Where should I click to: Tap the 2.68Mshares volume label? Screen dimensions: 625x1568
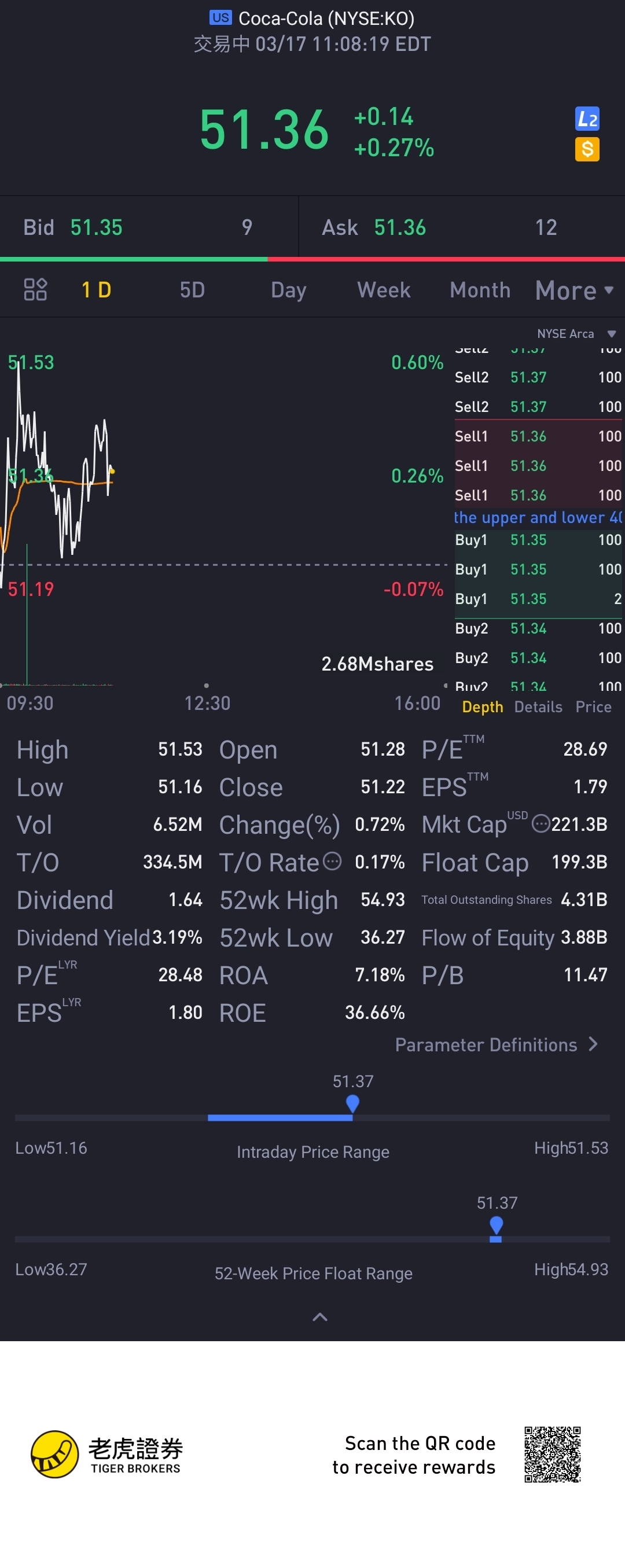pos(377,664)
